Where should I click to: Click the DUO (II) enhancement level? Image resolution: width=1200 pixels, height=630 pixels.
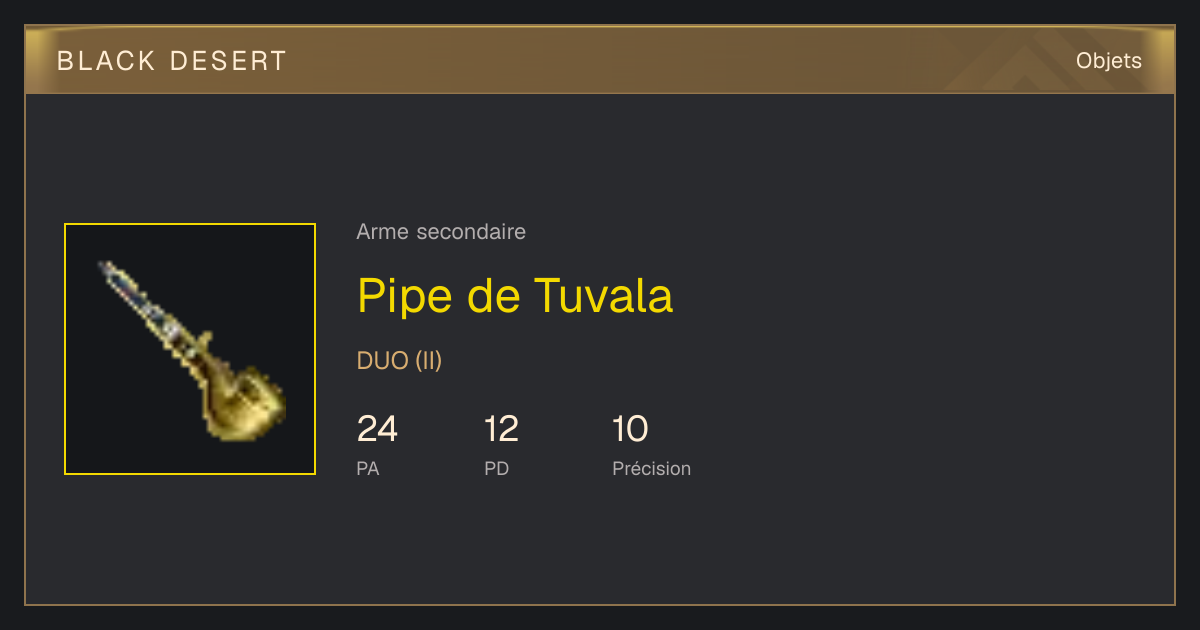click(399, 361)
